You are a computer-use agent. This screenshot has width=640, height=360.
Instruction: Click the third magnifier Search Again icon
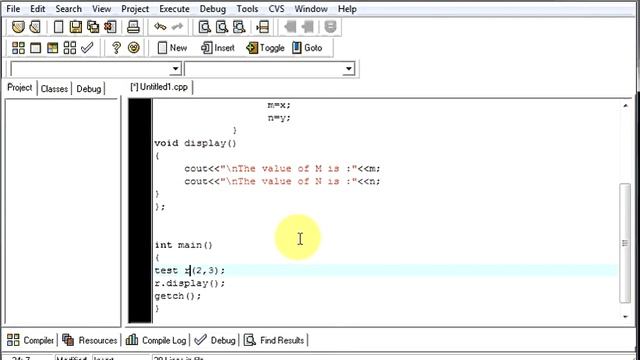point(239,27)
